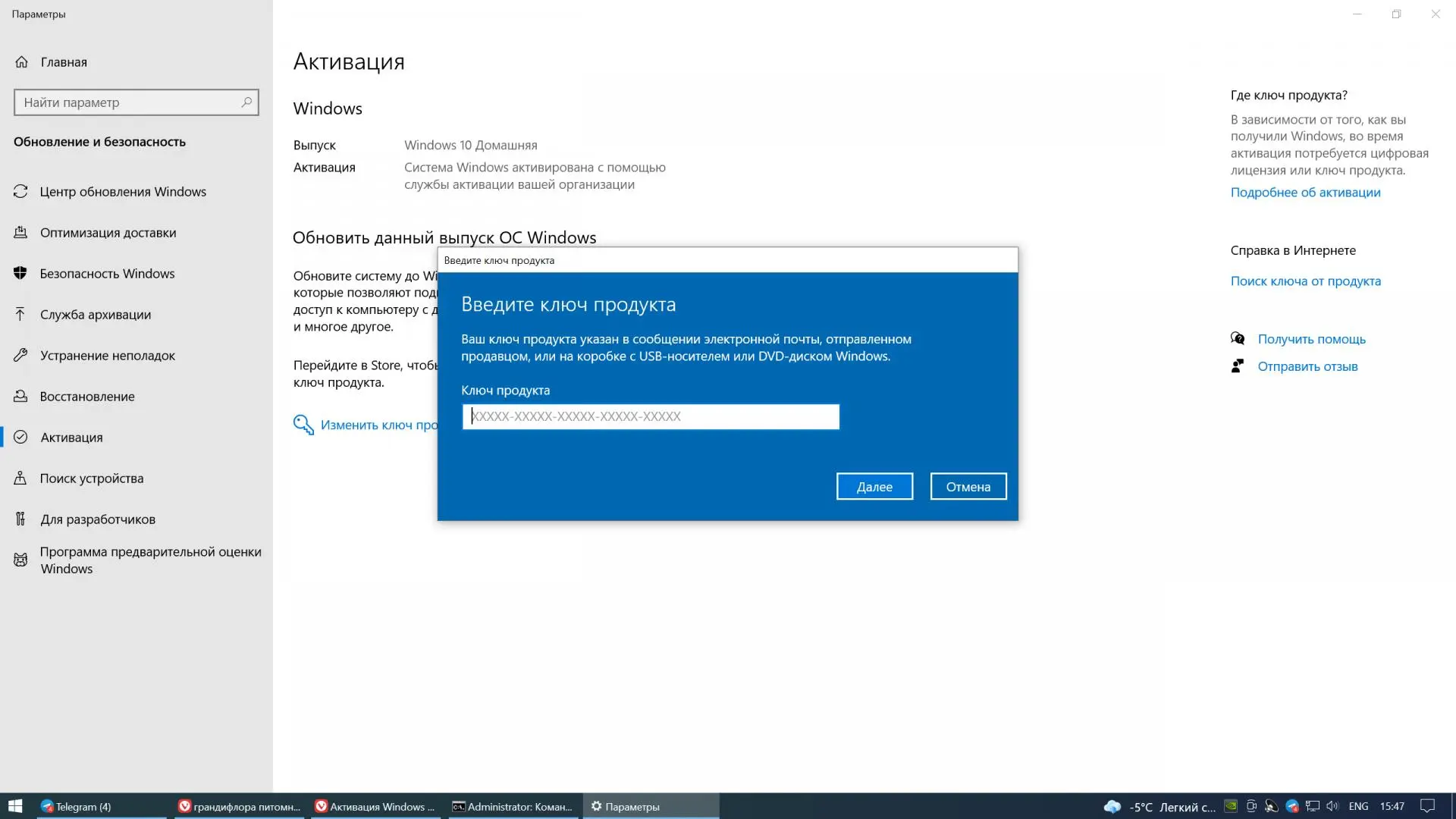The height and width of the screenshot is (819, 1456).
Task: Open volume control tray icon
Action: coord(1332,806)
